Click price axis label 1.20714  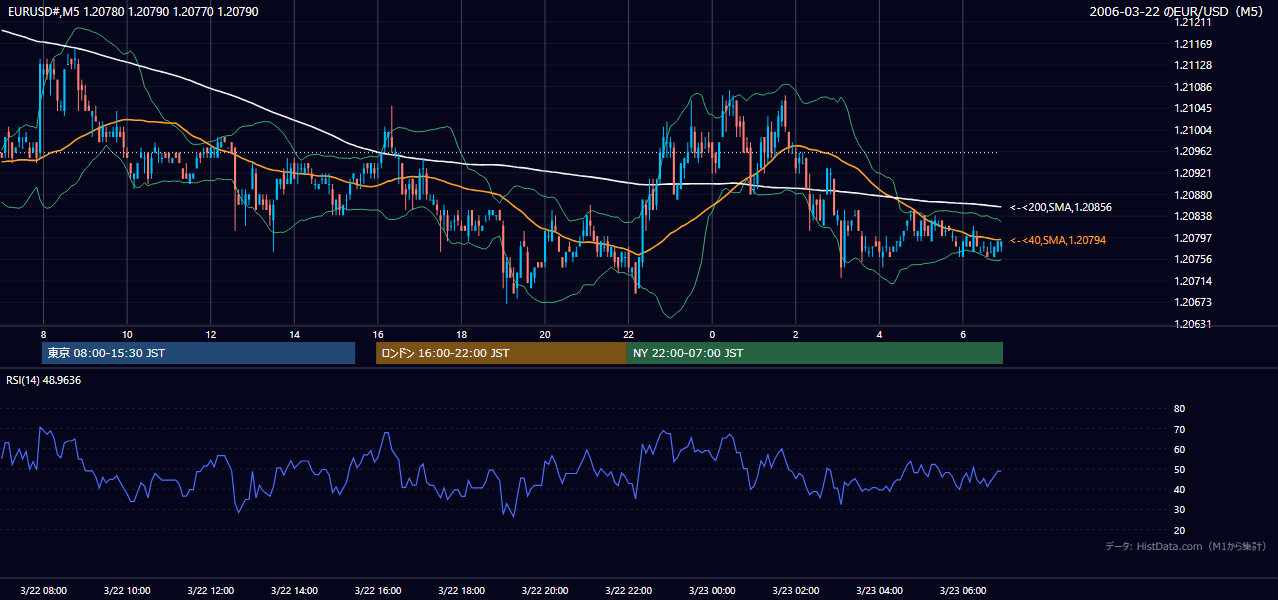click(1191, 281)
